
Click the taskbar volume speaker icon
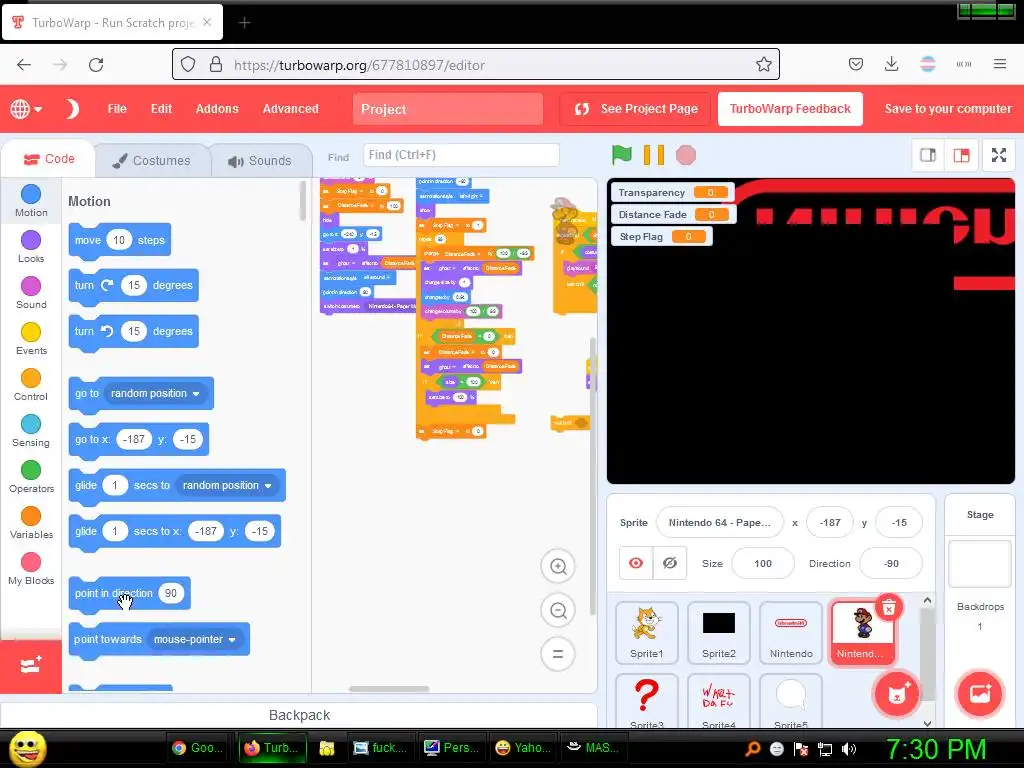click(x=849, y=749)
